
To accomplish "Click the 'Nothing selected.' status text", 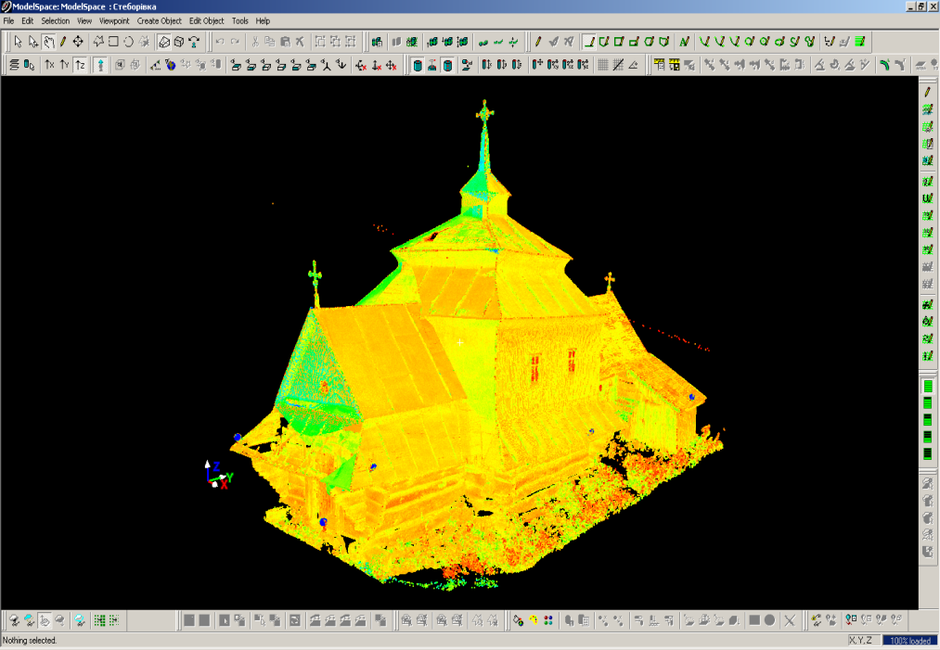I will coord(29,640).
